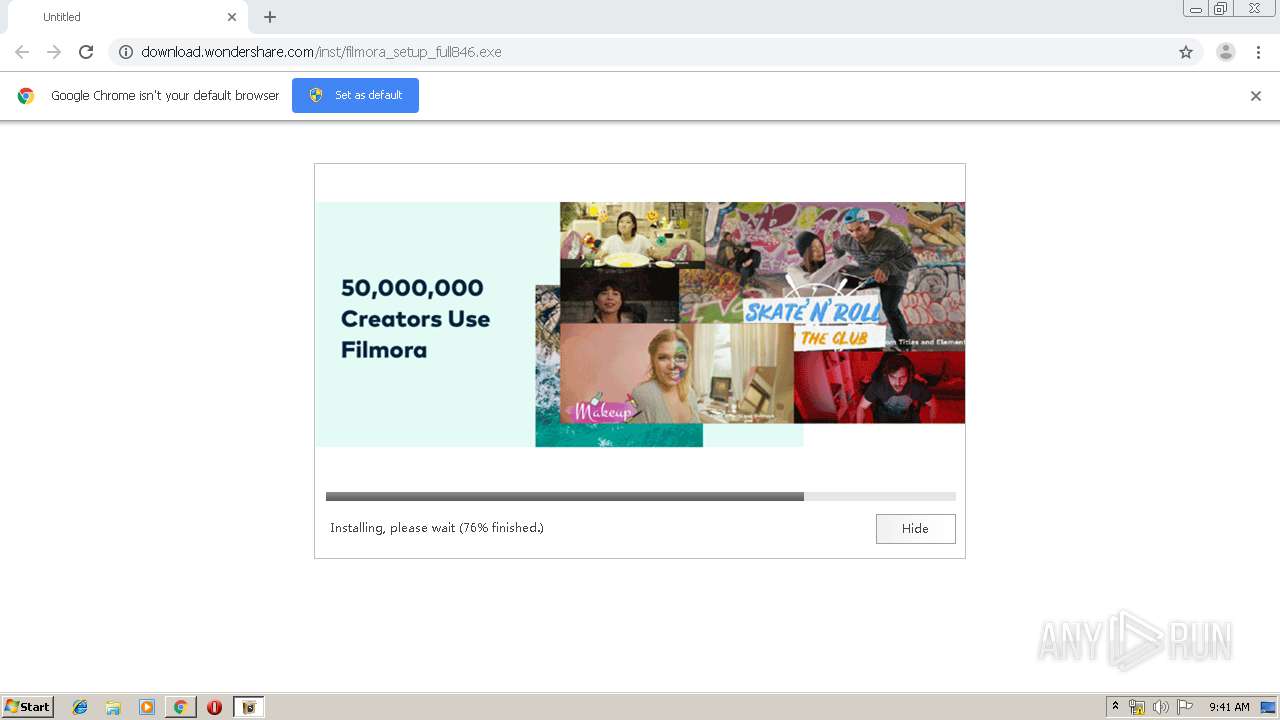Close the Untitled tab
This screenshot has width=1280, height=720.
pyautogui.click(x=232, y=17)
